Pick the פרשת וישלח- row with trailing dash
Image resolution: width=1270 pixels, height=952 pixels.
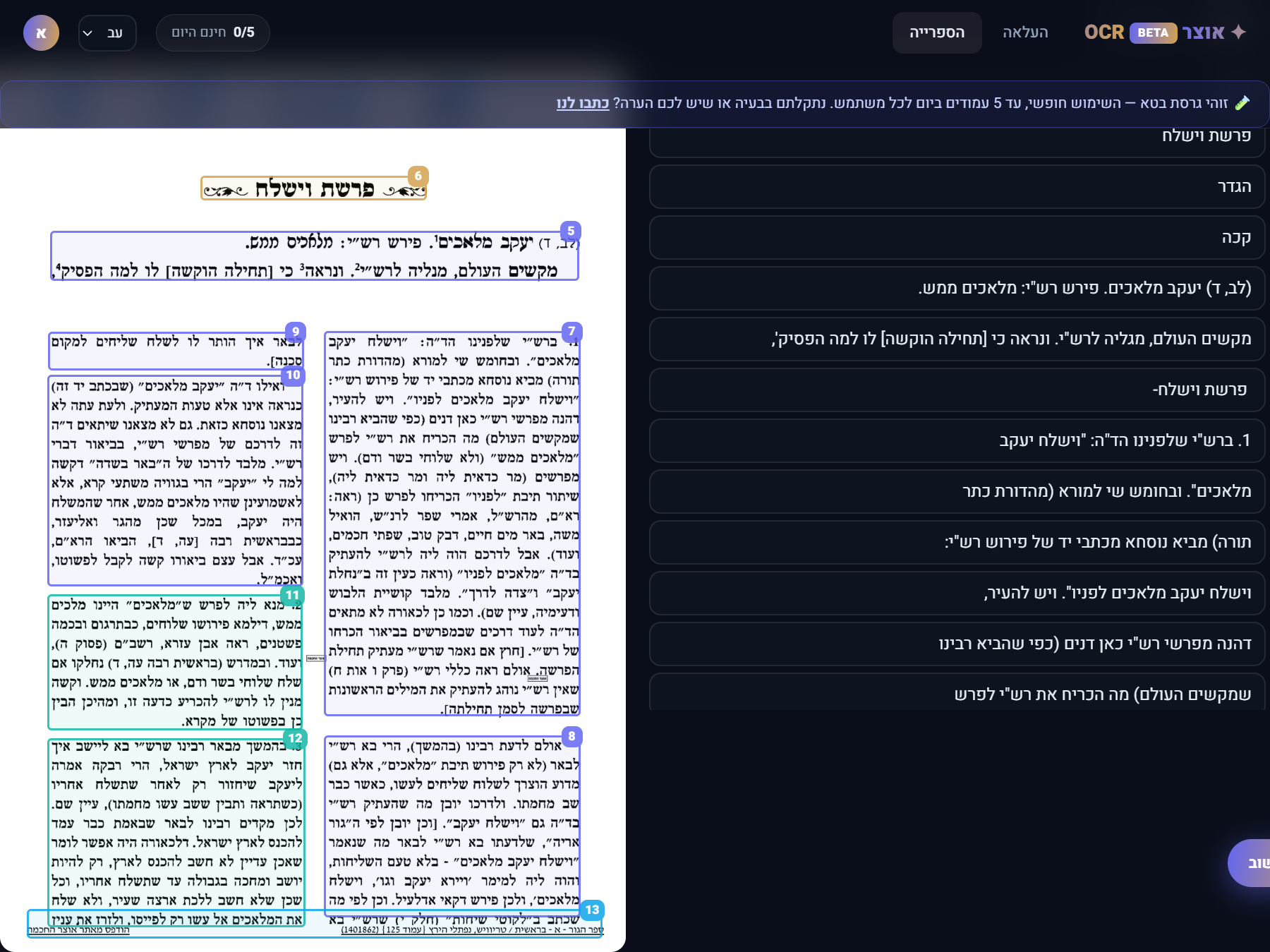(957, 390)
